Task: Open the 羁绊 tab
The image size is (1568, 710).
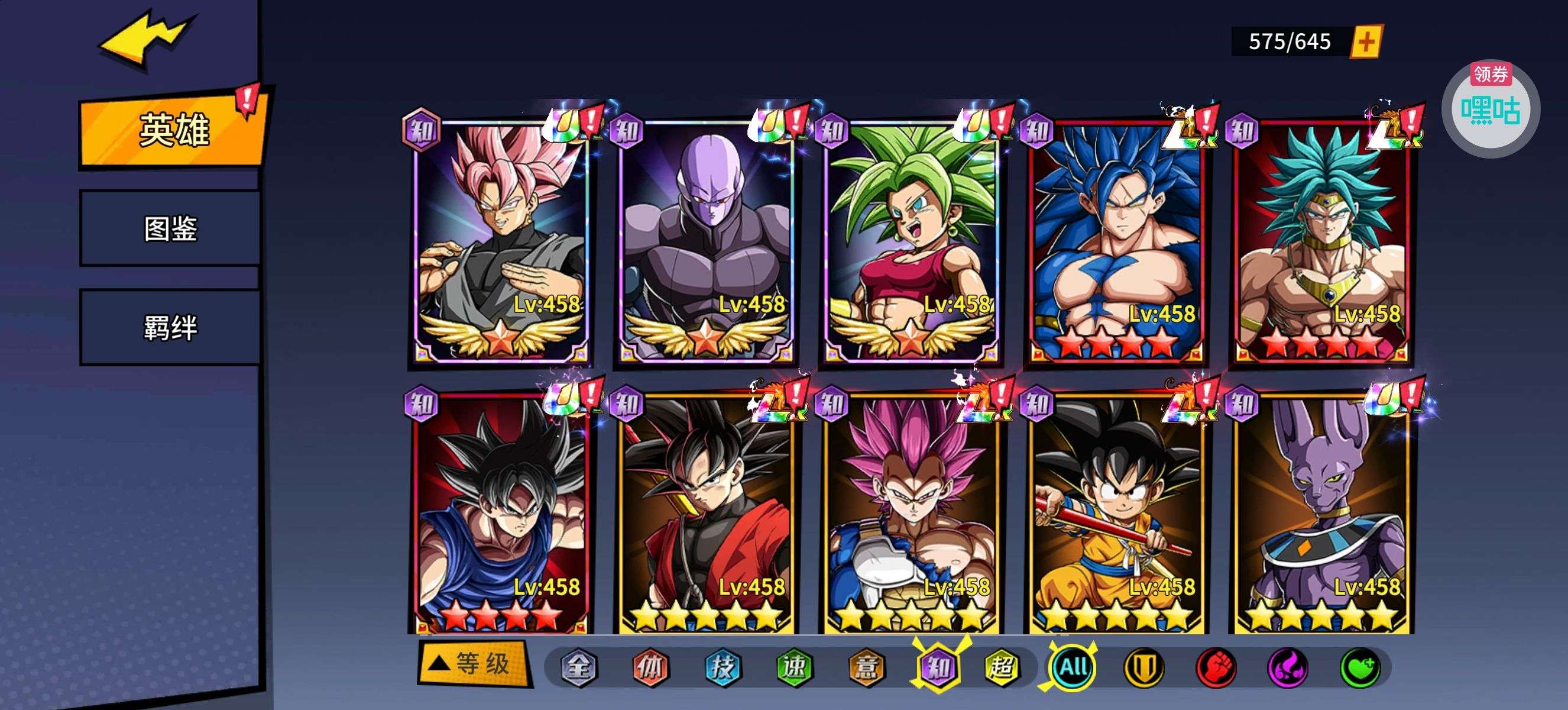Action: pos(170,328)
